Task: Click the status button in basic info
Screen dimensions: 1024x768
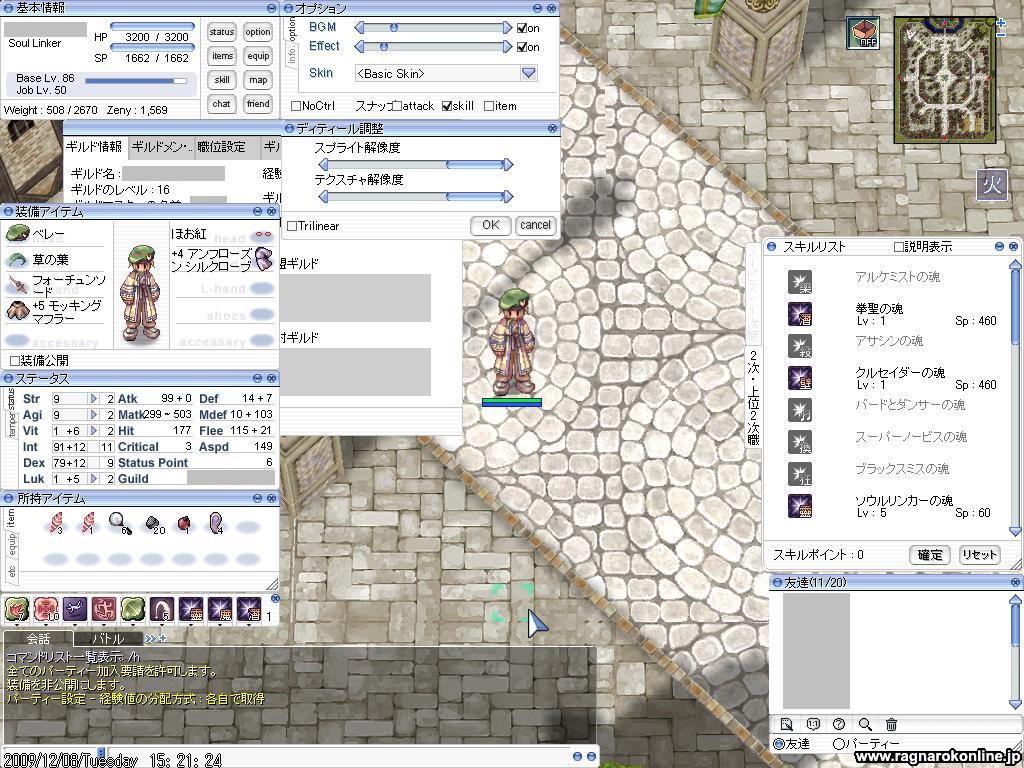Action: (222, 32)
